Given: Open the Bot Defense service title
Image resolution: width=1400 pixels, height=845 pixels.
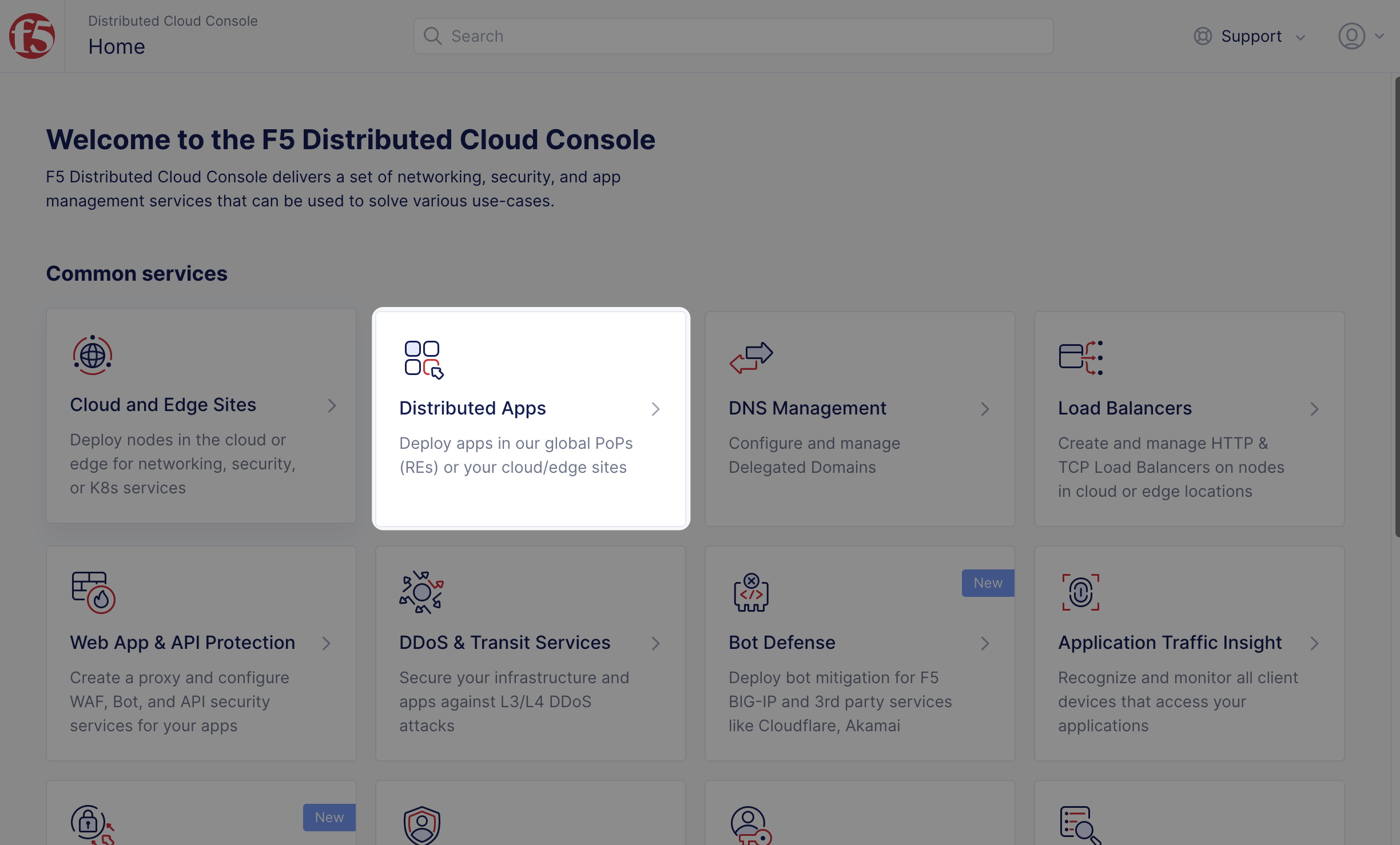Looking at the screenshot, I should (x=782, y=643).
